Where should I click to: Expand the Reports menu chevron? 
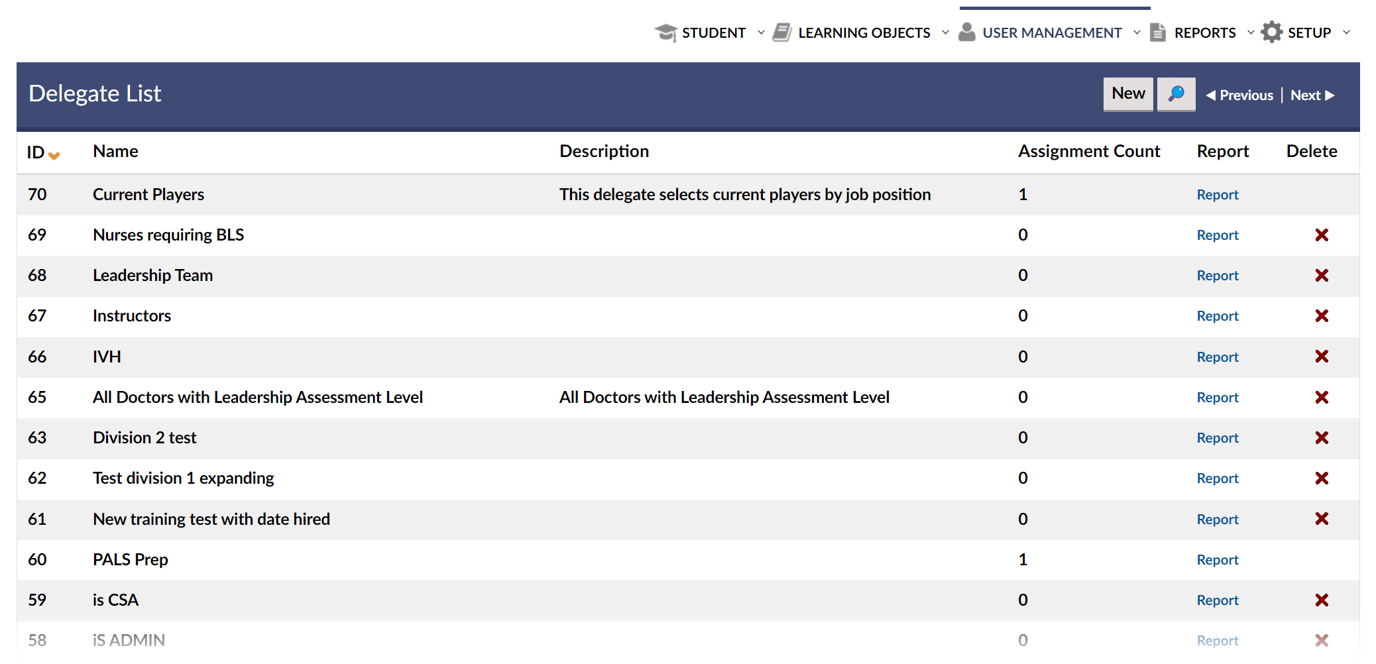point(1250,33)
